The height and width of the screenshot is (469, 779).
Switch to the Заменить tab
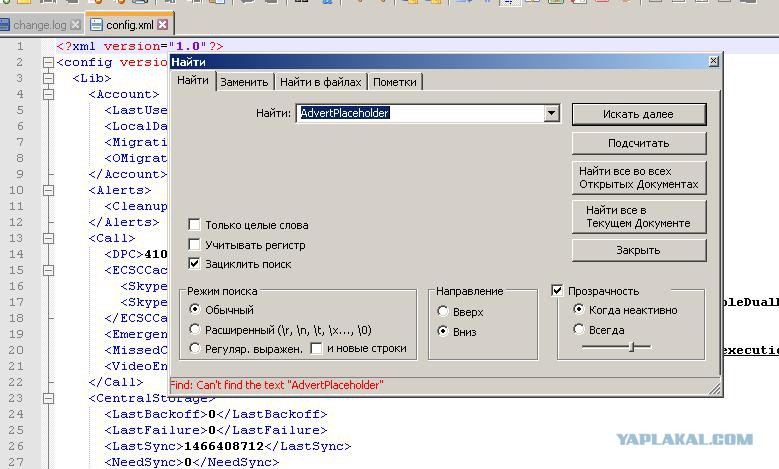click(x=244, y=82)
